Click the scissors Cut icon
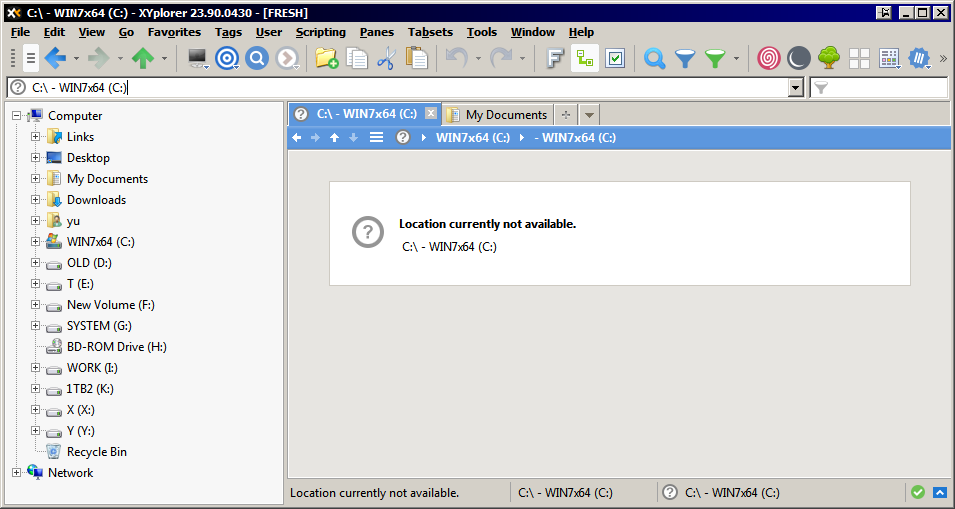This screenshot has height=509, width=955. click(x=386, y=58)
